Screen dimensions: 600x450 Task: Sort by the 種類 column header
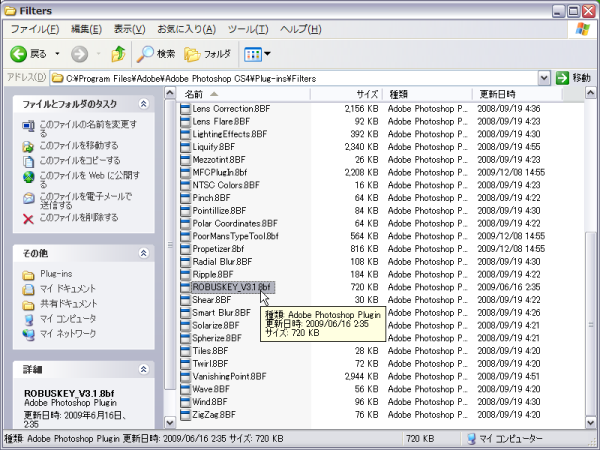click(428, 94)
